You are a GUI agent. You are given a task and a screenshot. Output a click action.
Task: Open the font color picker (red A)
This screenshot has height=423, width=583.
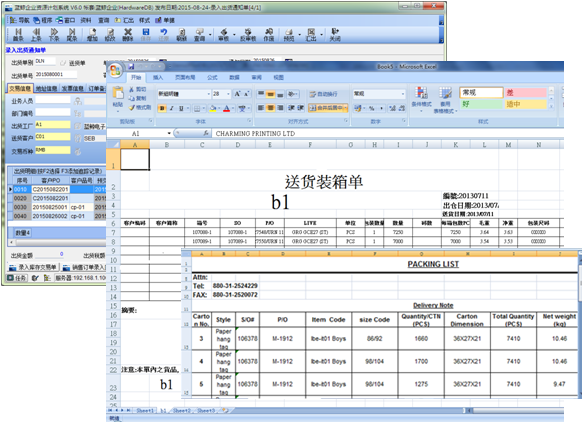coord(233,108)
